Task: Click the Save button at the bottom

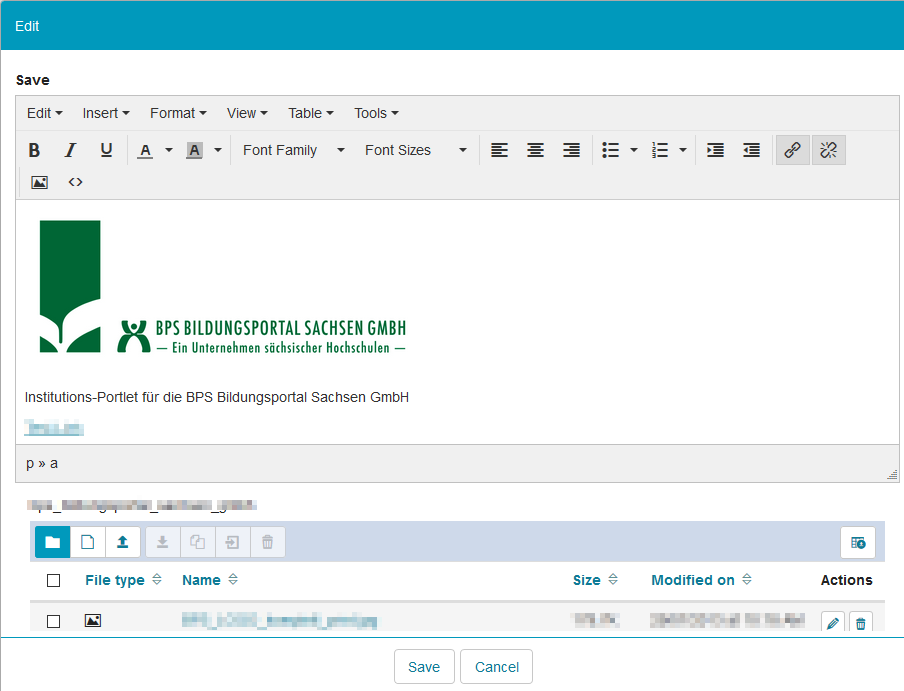Action: point(424,666)
